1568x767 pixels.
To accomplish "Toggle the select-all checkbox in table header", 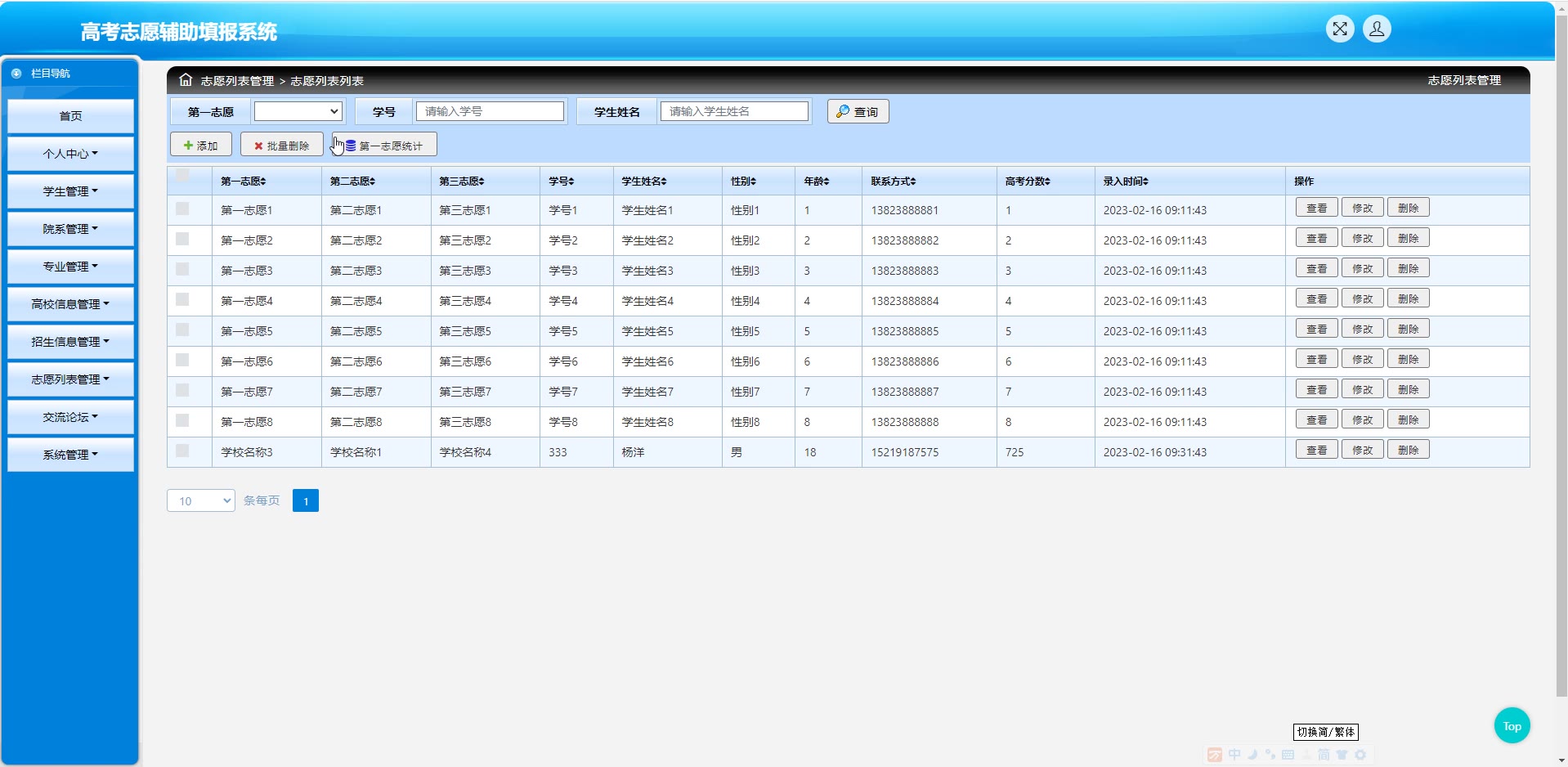I will click(x=182, y=175).
